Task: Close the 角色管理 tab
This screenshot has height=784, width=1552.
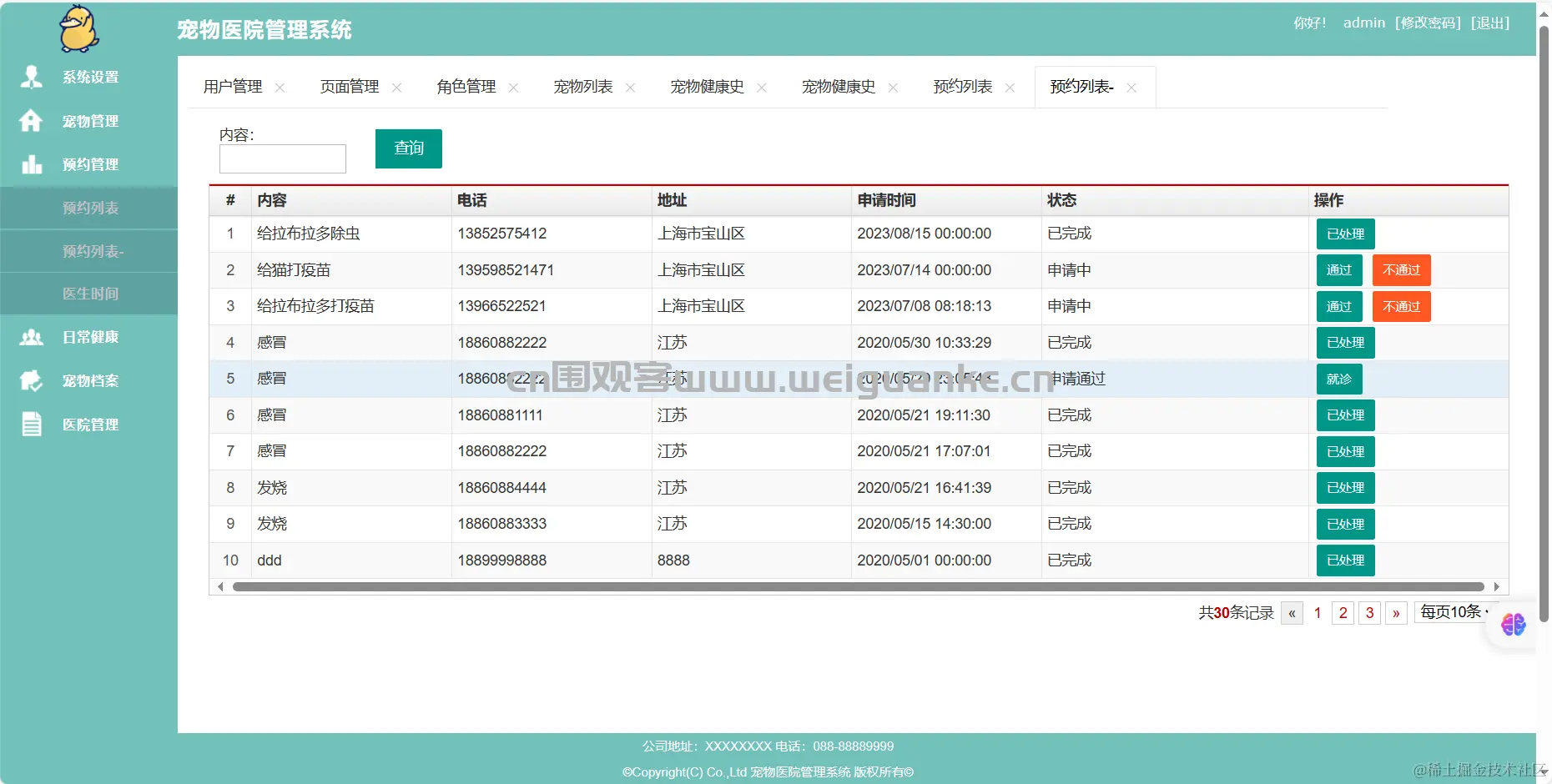Action: 513,88
